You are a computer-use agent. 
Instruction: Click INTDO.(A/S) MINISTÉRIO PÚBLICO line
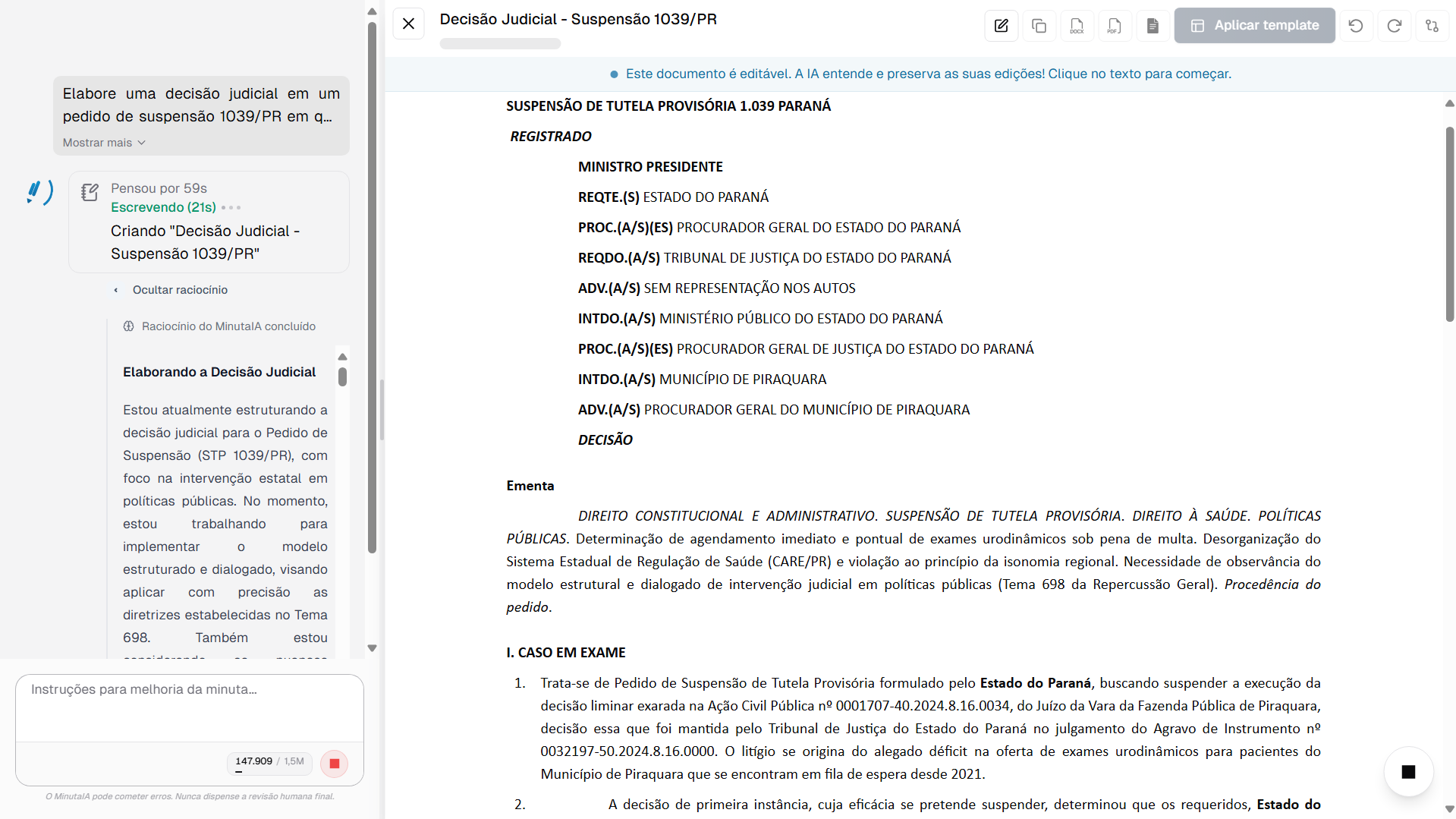[x=760, y=319]
